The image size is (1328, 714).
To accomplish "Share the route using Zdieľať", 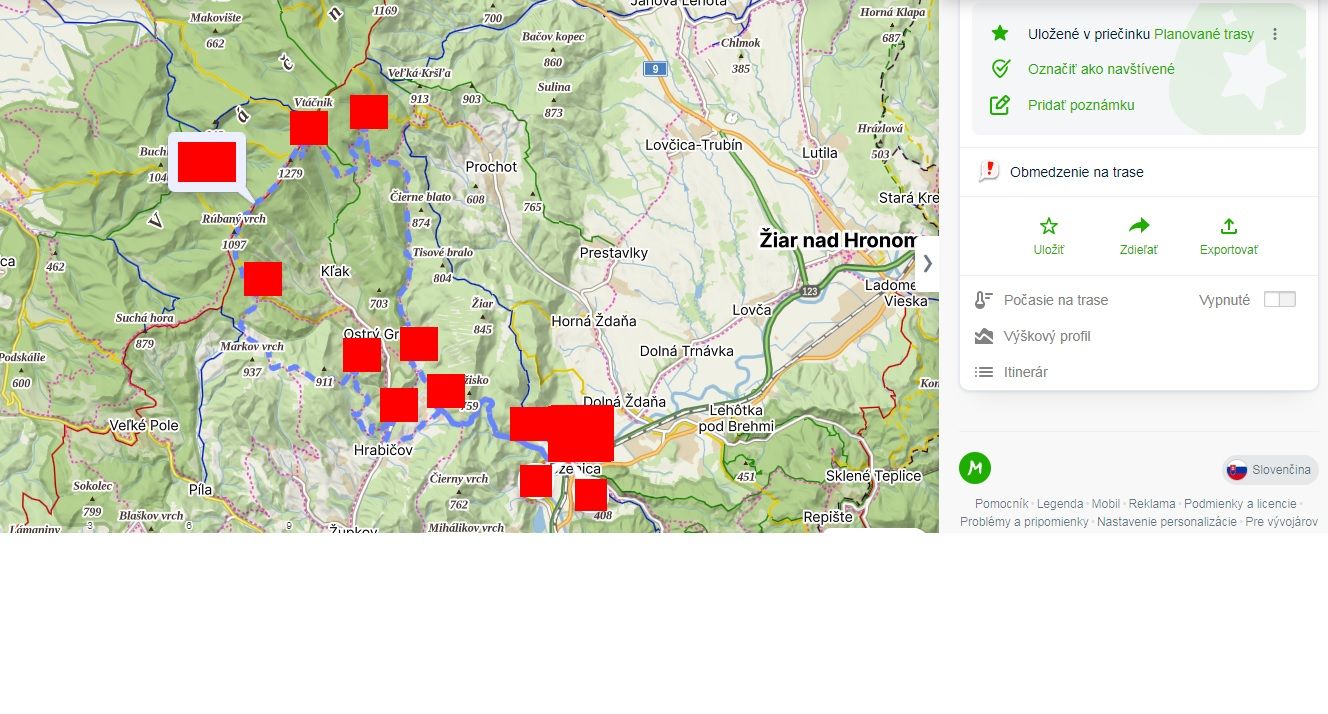I will 1139,237.
